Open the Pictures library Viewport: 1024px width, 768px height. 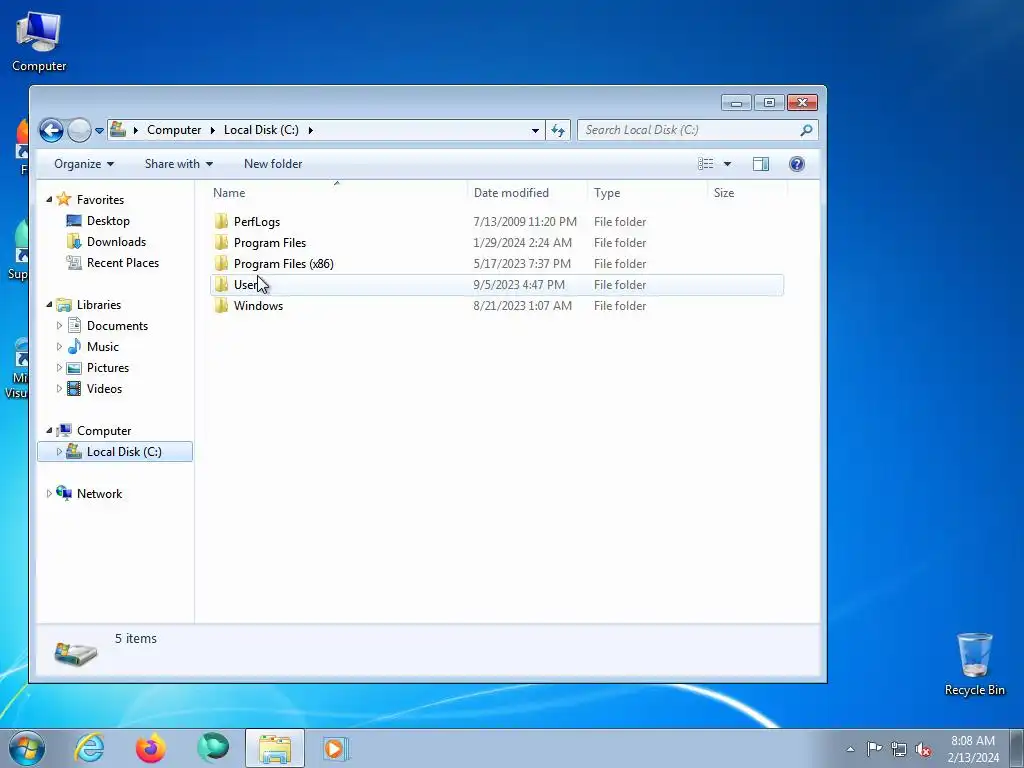pos(108,368)
